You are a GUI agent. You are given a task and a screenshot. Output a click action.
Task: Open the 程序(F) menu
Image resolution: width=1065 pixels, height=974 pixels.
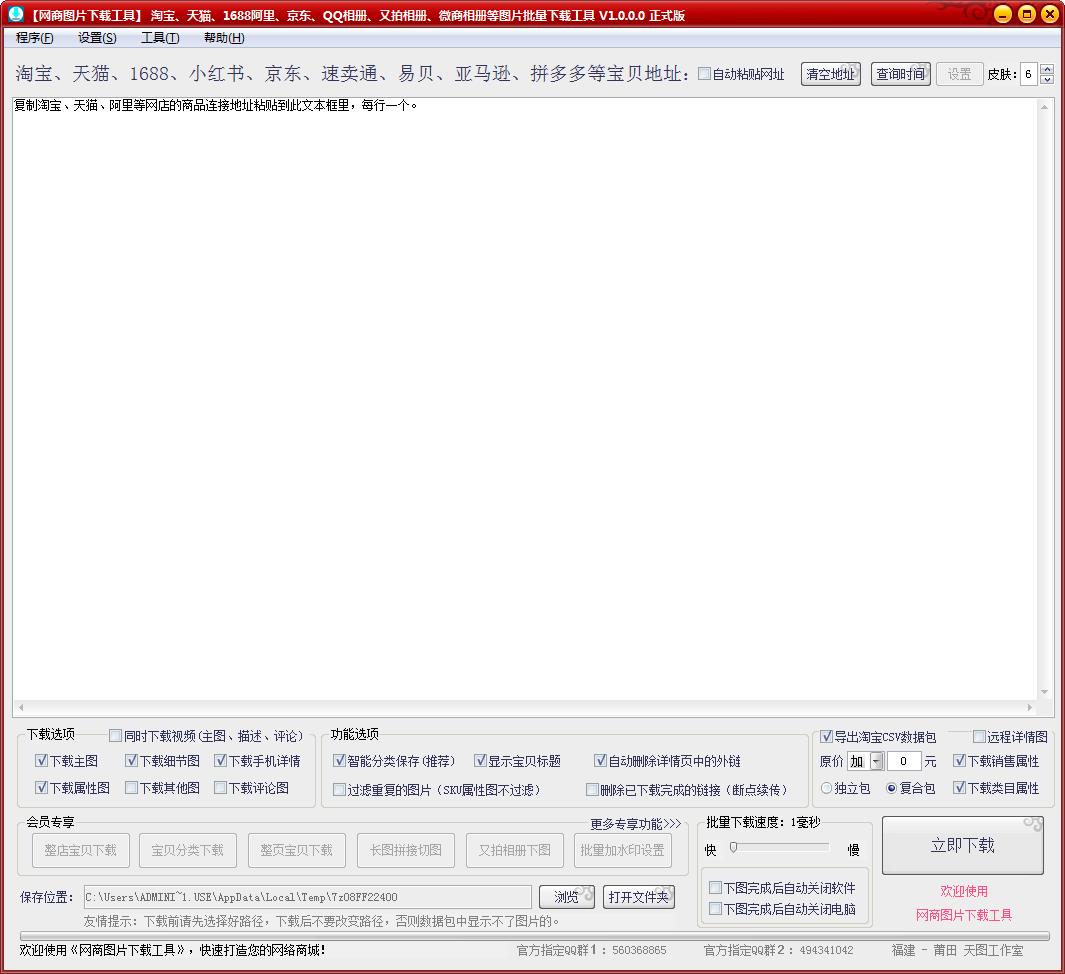[34, 38]
